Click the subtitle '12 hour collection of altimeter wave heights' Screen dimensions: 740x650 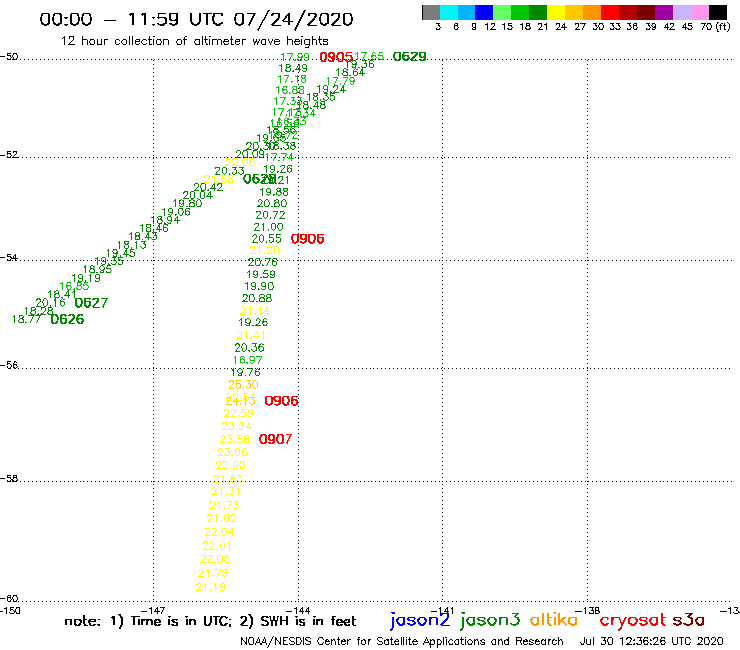[x=194, y=41]
